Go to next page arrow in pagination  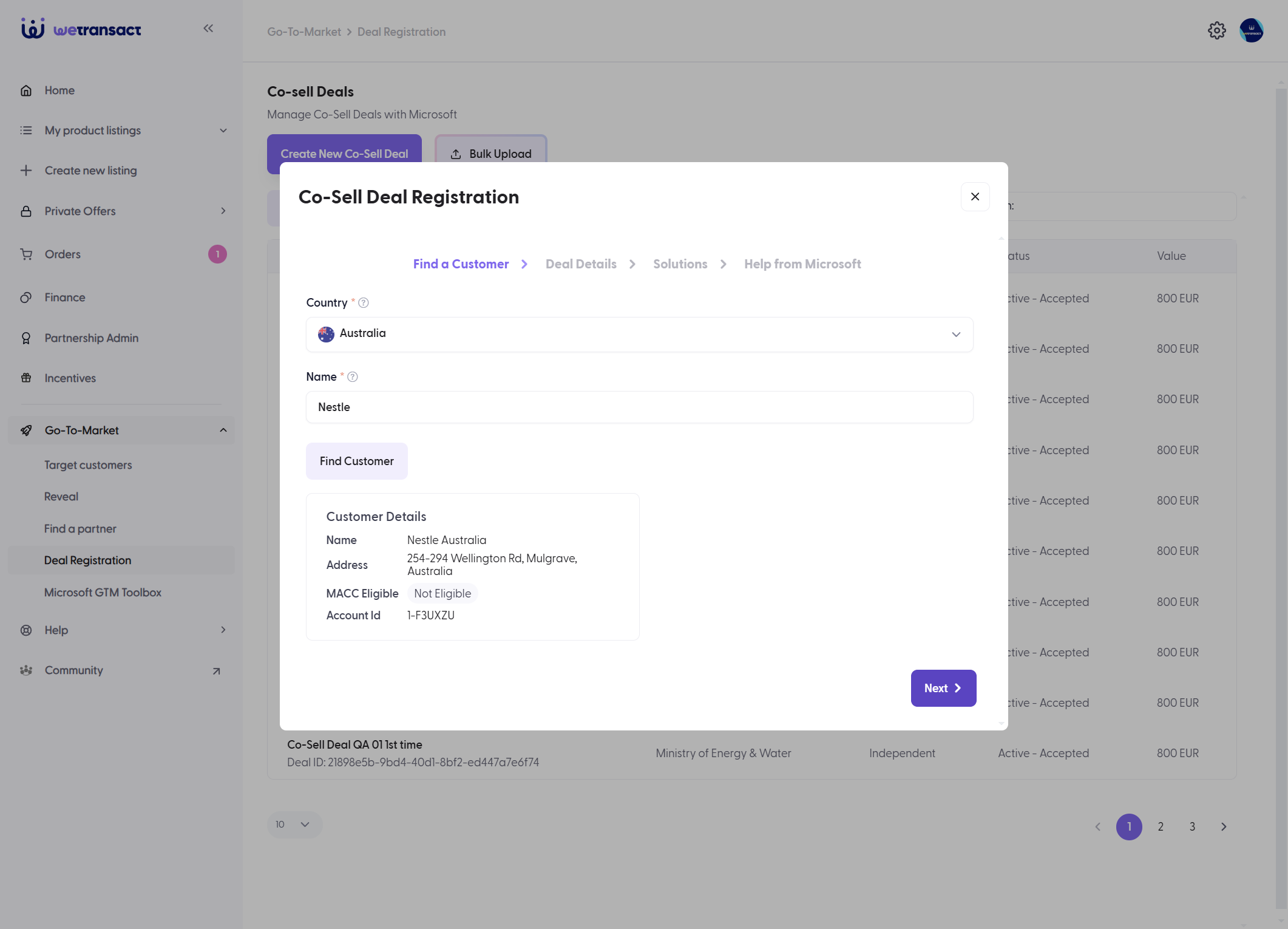pos(1224,827)
